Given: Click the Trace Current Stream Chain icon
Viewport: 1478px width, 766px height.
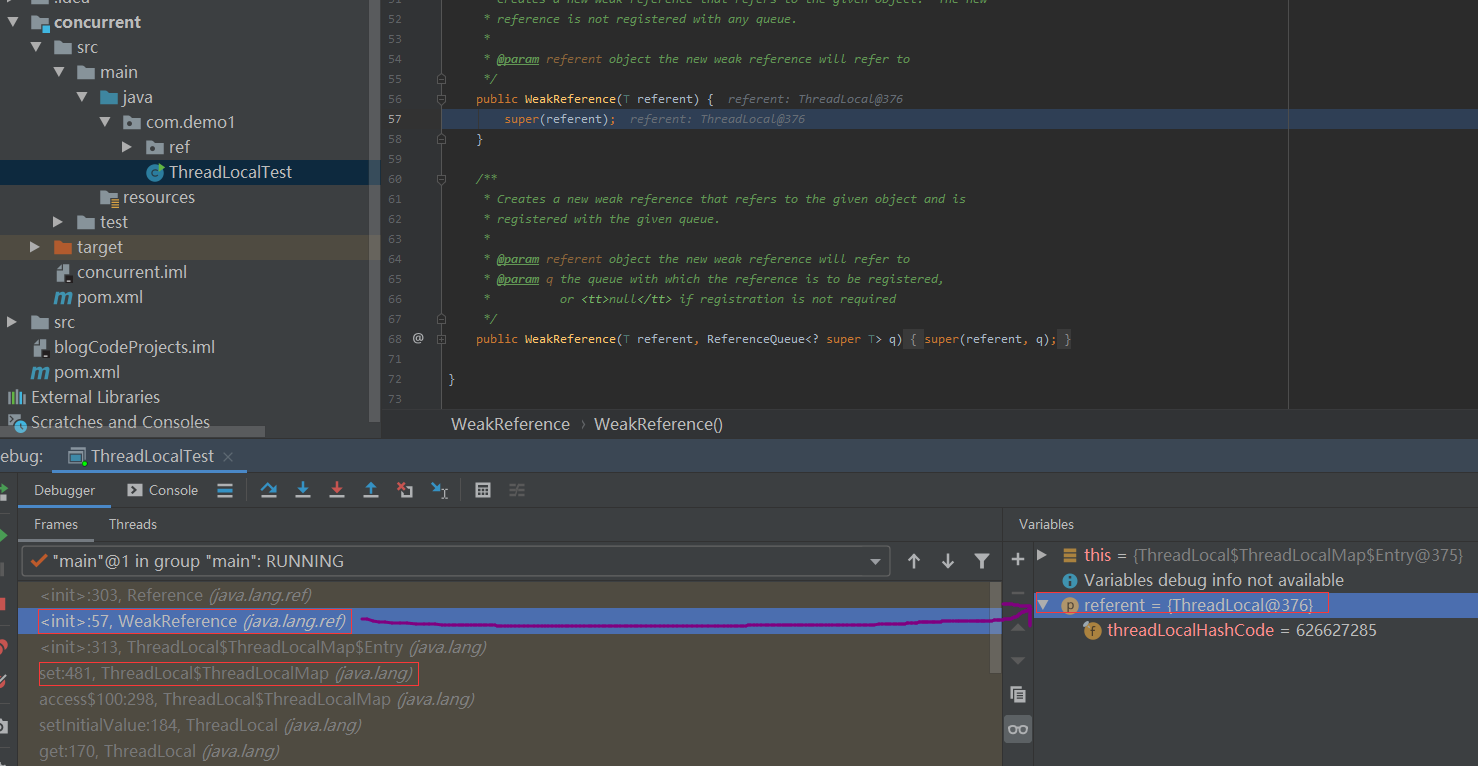Looking at the screenshot, I should (517, 490).
